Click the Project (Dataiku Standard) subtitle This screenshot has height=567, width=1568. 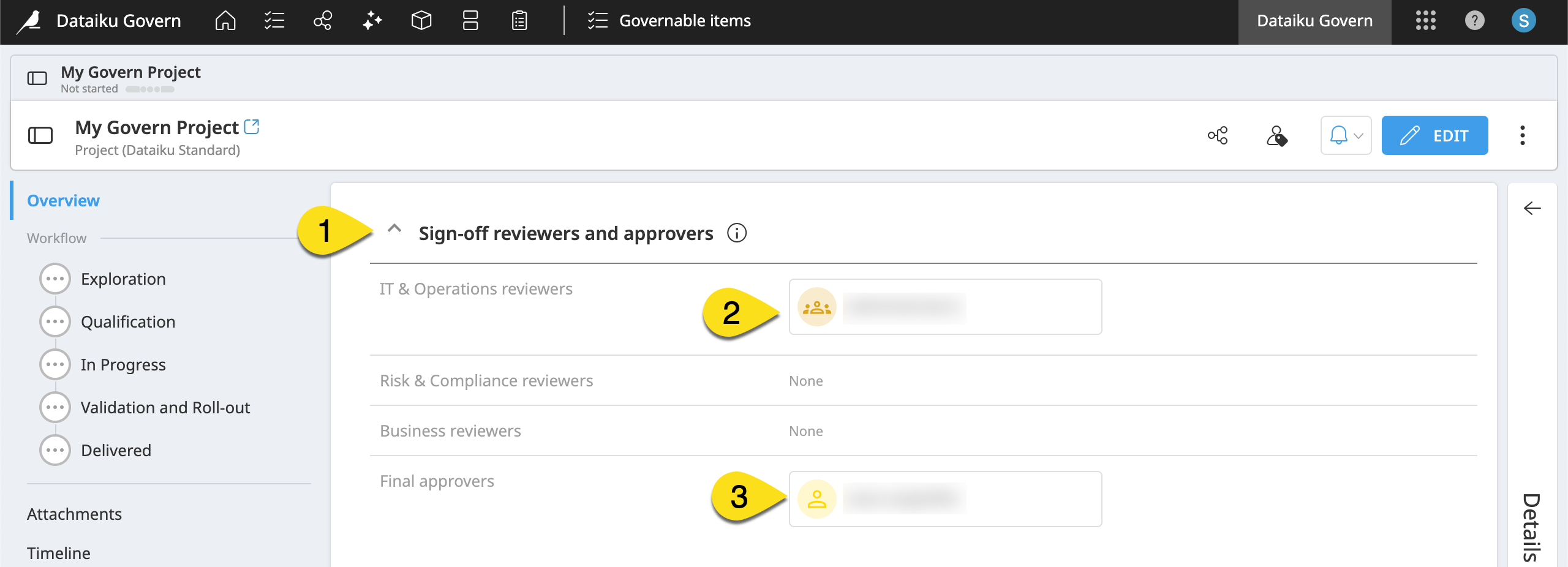pyautogui.click(x=157, y=150)
